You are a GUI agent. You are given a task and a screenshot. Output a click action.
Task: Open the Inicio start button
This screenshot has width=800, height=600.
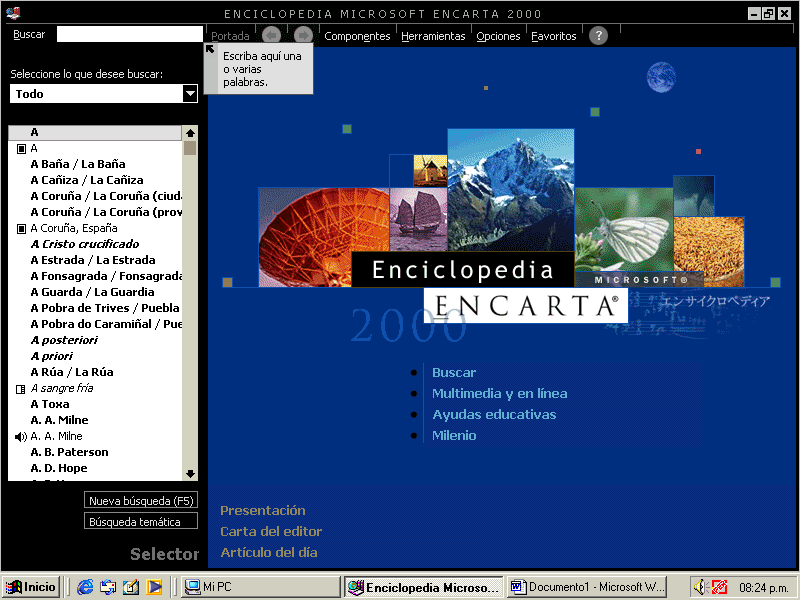[x=32, y=587]
